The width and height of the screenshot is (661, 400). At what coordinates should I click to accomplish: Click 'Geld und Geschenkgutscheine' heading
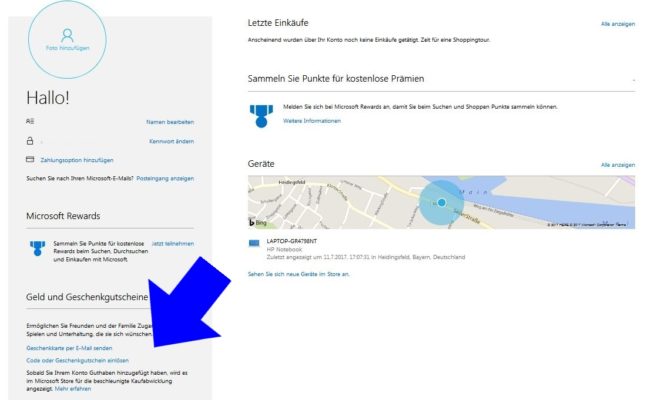point(87,297)
